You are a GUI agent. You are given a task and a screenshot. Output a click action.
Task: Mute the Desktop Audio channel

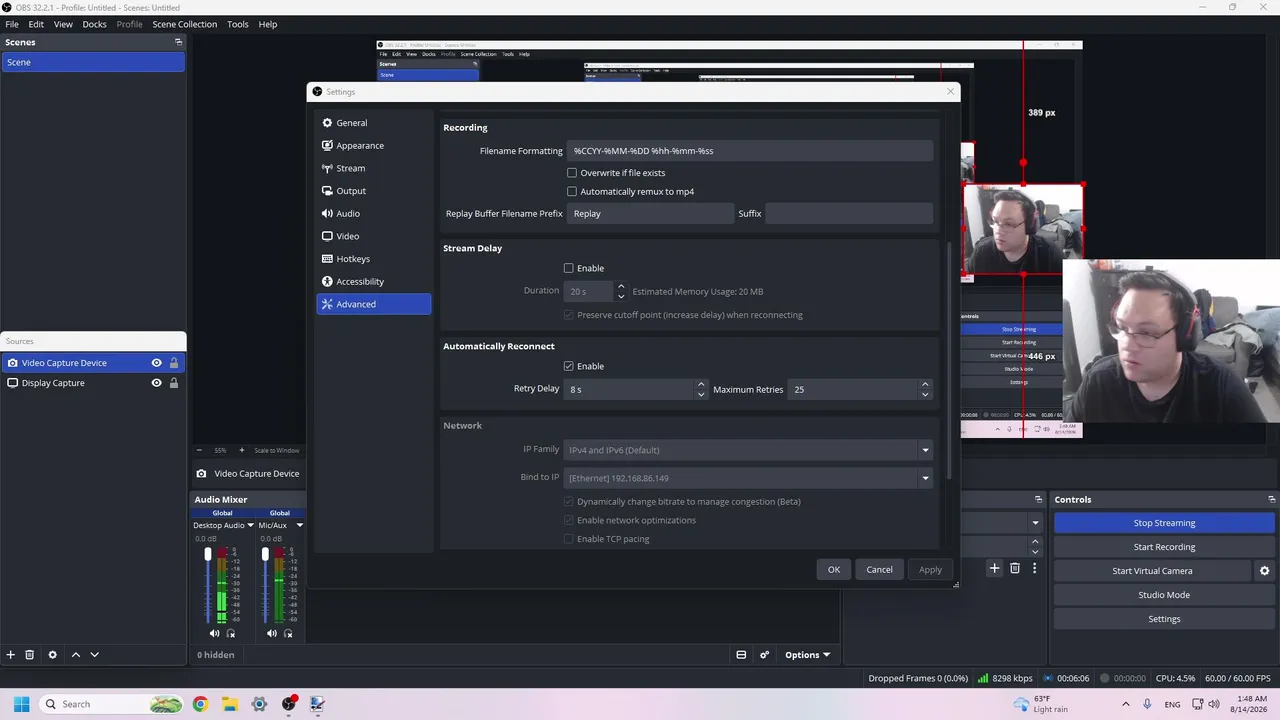click(214, 633)
